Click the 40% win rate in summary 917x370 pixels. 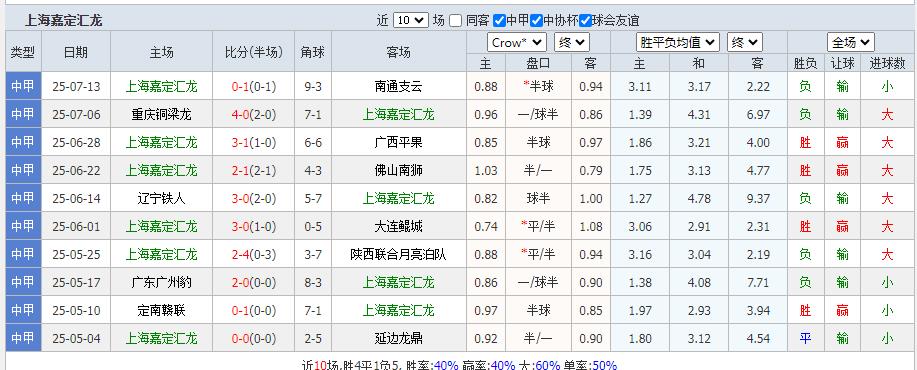[446, 365]
